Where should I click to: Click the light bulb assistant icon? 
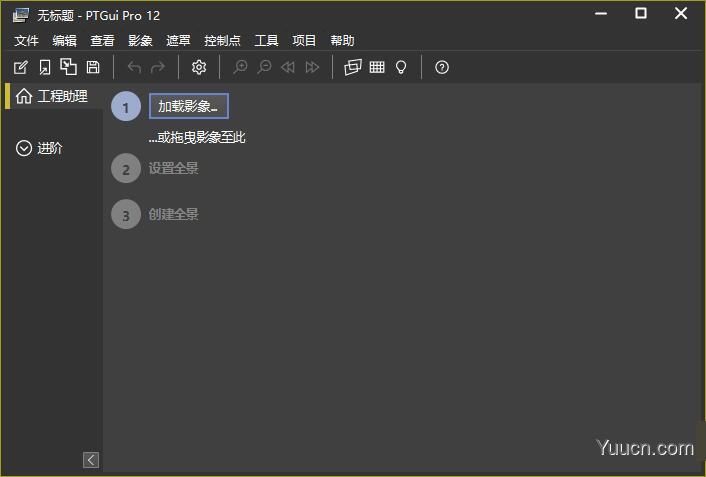coord(401,68)
